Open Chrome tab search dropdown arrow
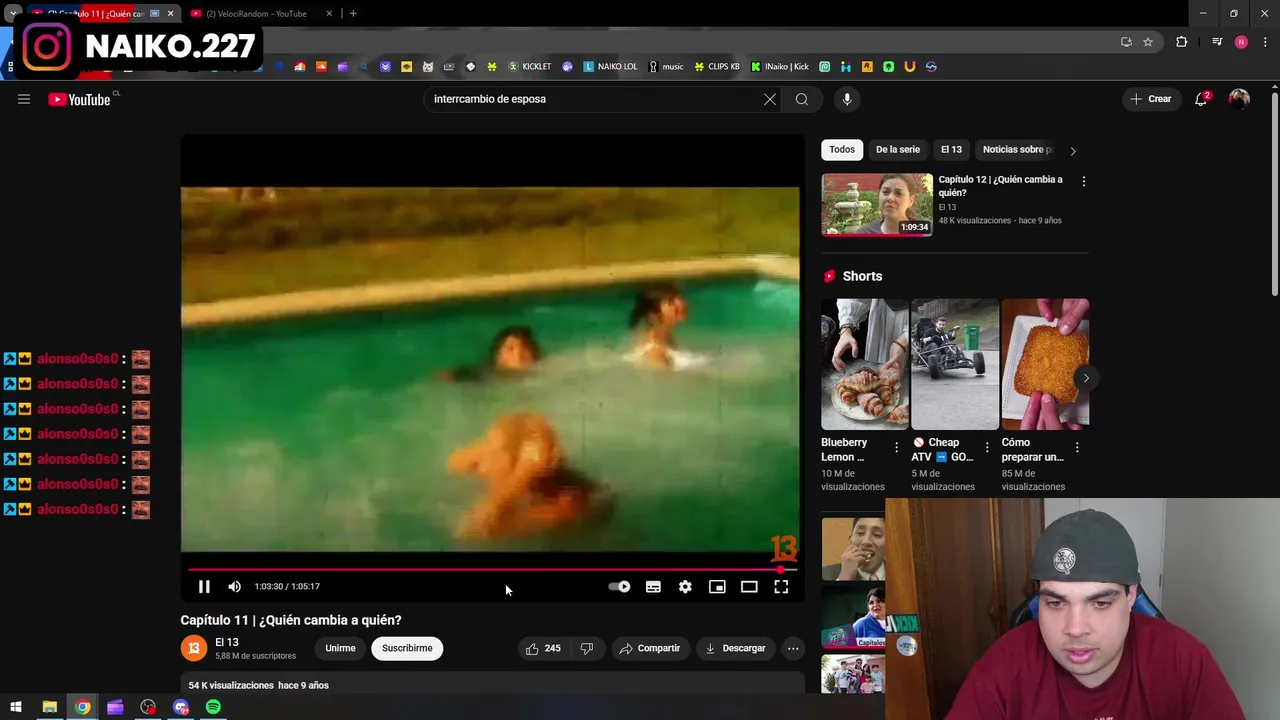The image size is (1280, 720). click(13, 14)
